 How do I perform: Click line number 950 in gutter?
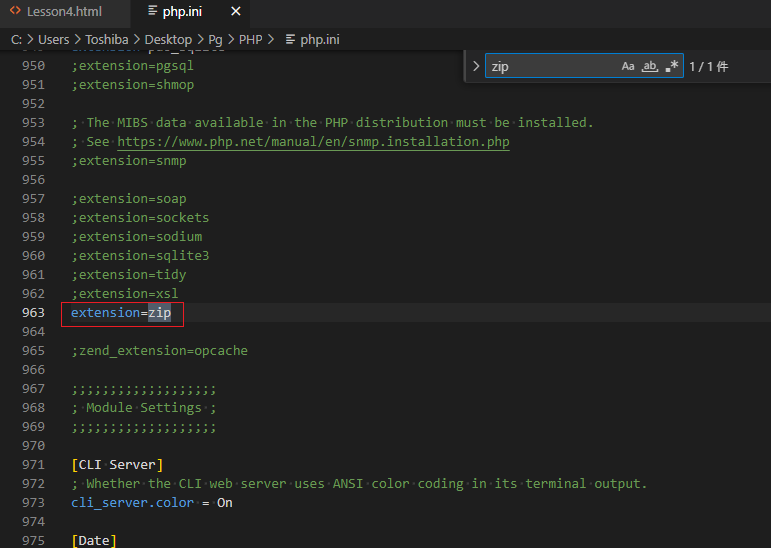click(x=33, y=66)
